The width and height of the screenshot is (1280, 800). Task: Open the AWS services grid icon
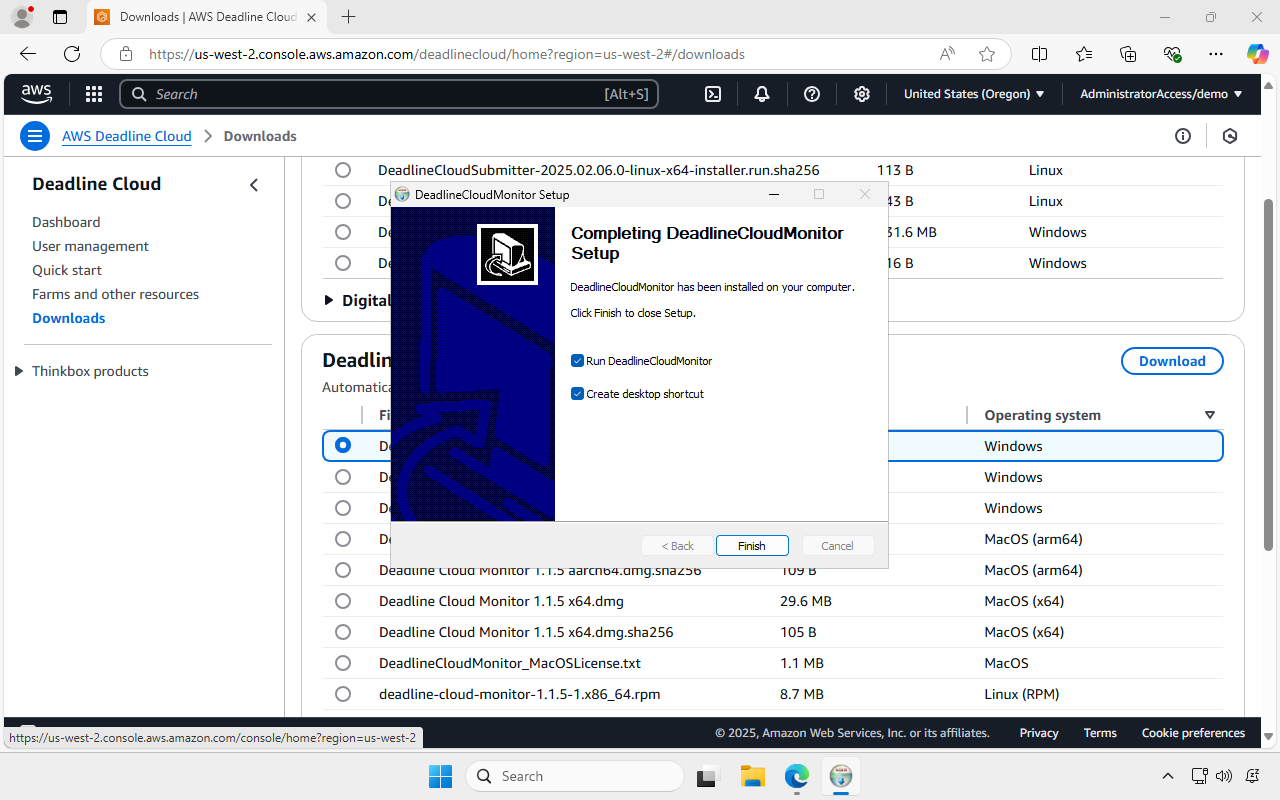(x=93, y=93)
